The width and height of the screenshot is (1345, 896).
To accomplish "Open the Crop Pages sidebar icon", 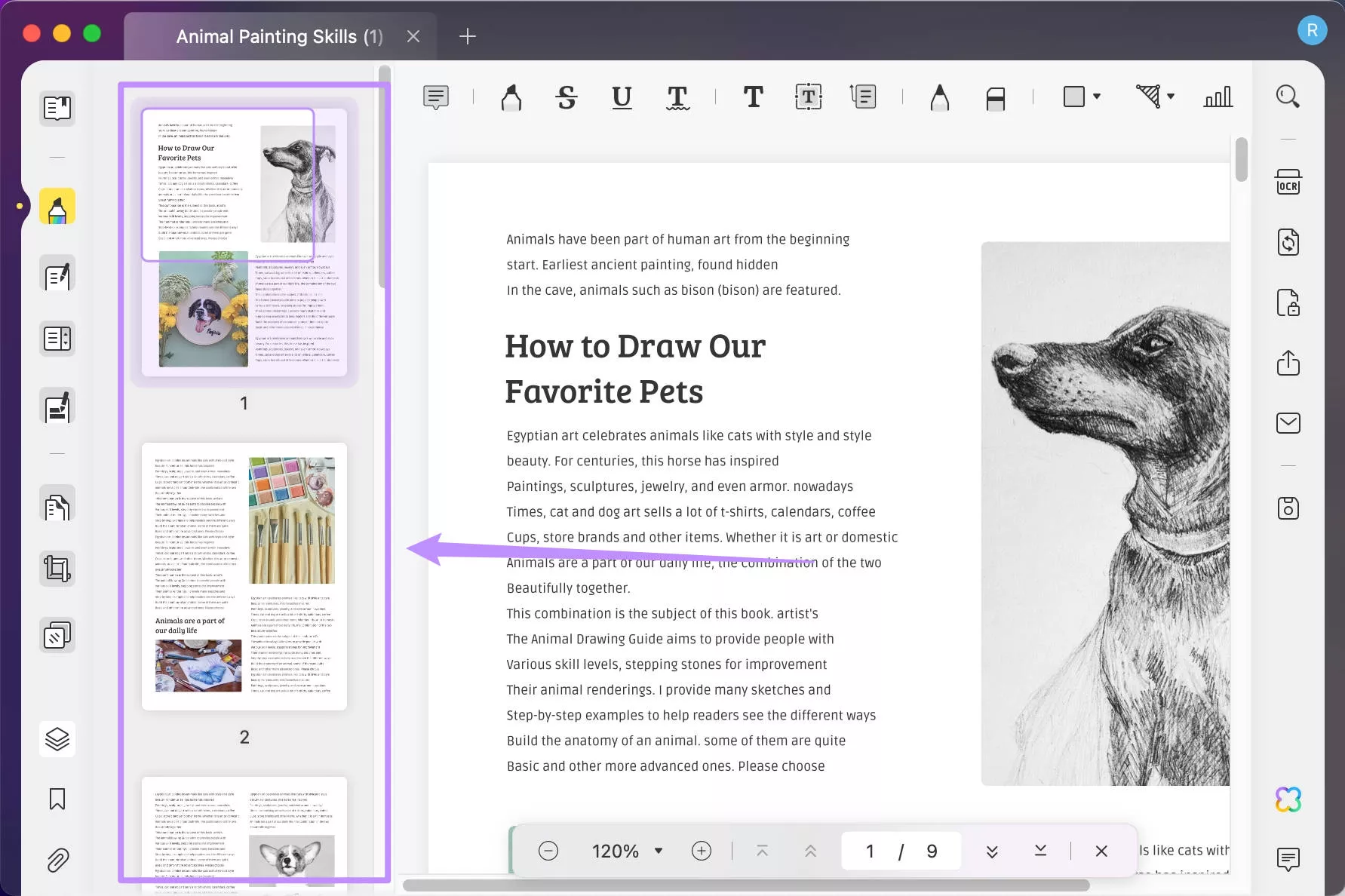I will (x=57, y=569).
